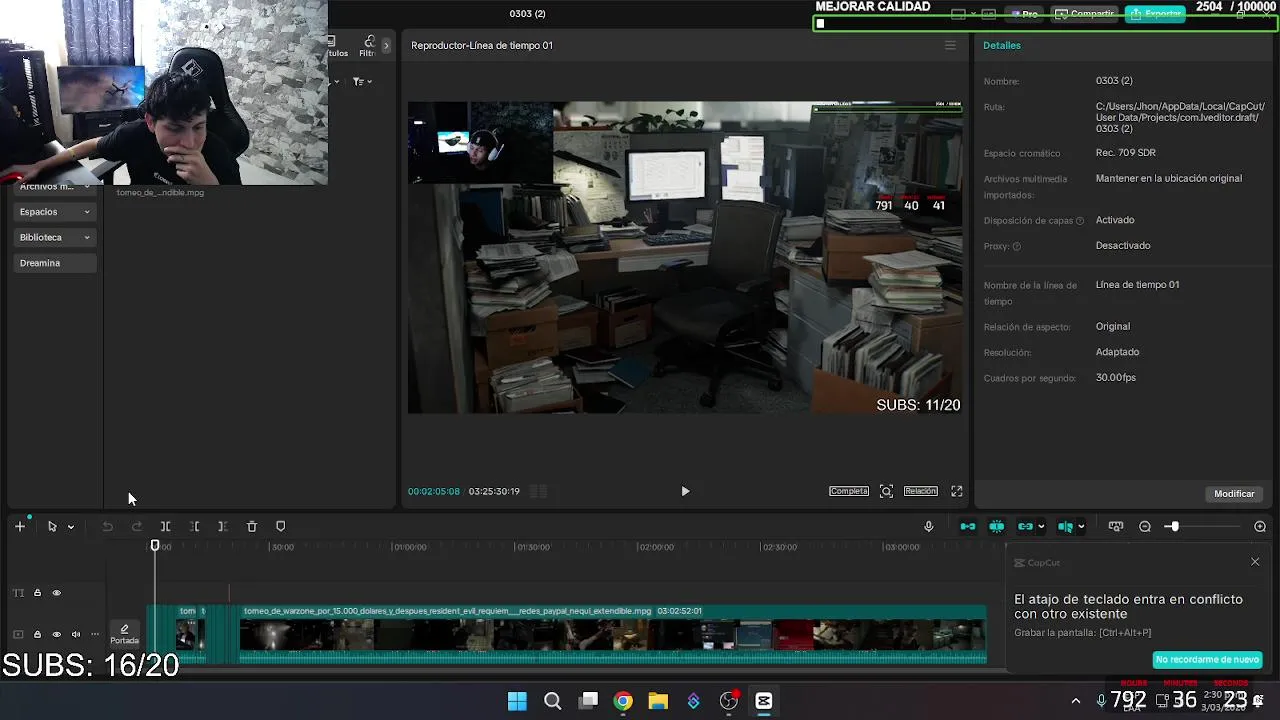Screen dimensions: 1280x720
Task: Open CapCut from the taskbar
Action: click(764, 701)
